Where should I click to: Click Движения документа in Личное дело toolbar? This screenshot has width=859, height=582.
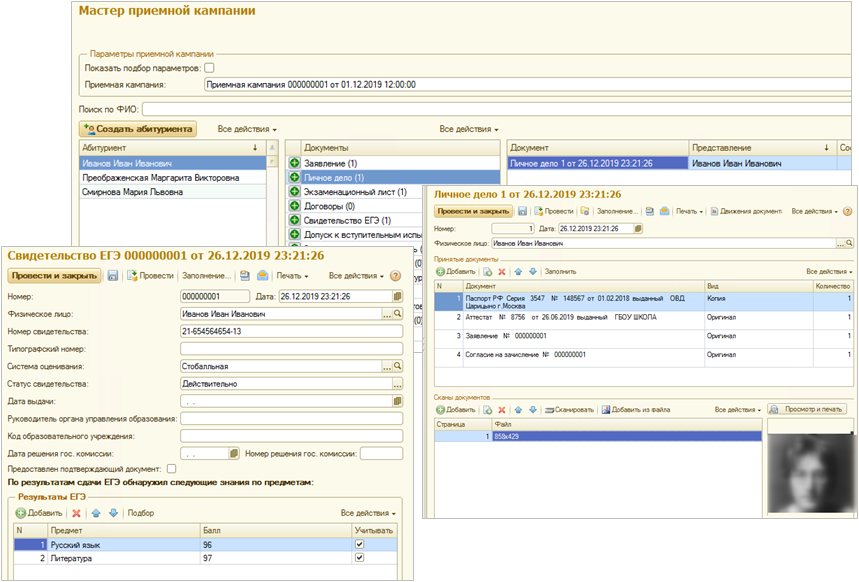(746, 211)
